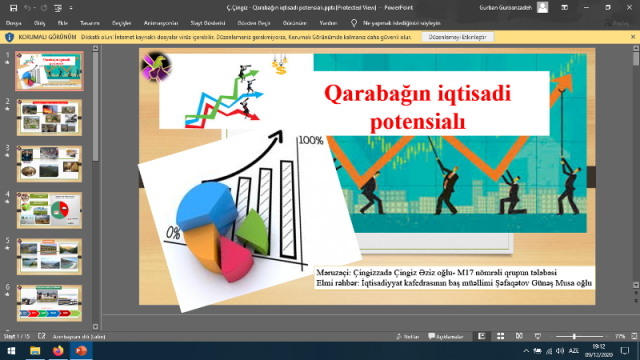Click Düzenlemeyi Etkinleştir button
Screen dimensions: 640x360
(458, 37)
